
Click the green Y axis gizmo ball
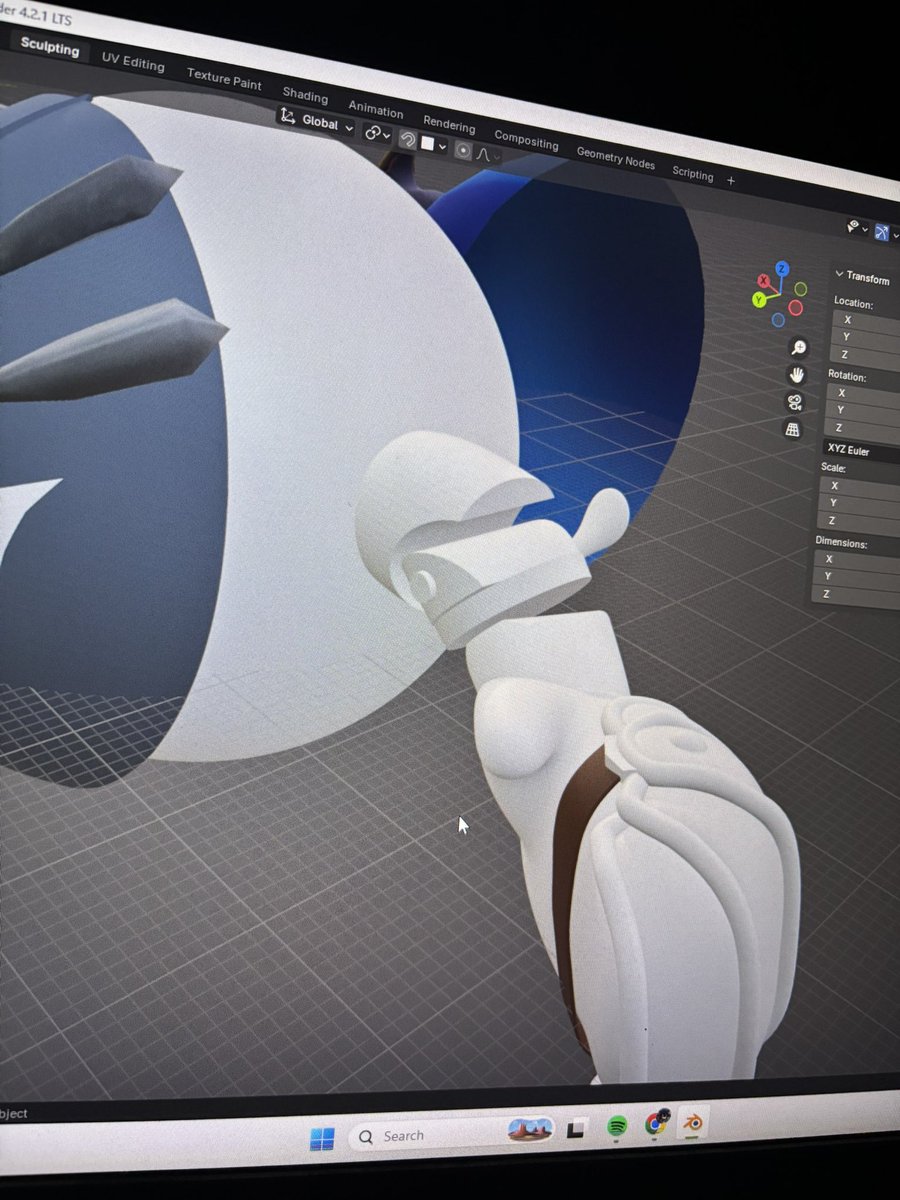(x=760, y=299)
